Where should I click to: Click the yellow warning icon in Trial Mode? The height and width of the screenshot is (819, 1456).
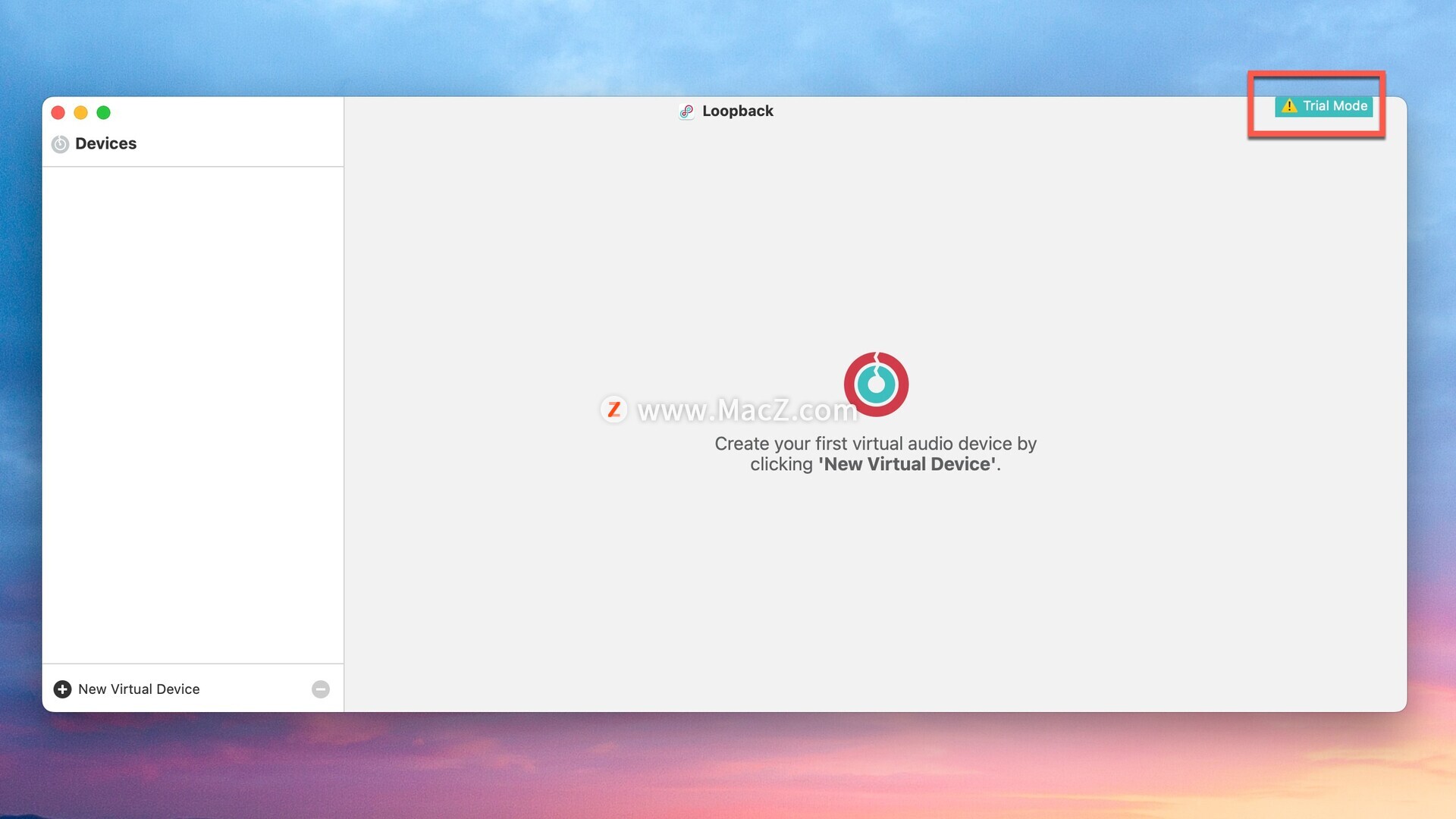click(1289, 106)
